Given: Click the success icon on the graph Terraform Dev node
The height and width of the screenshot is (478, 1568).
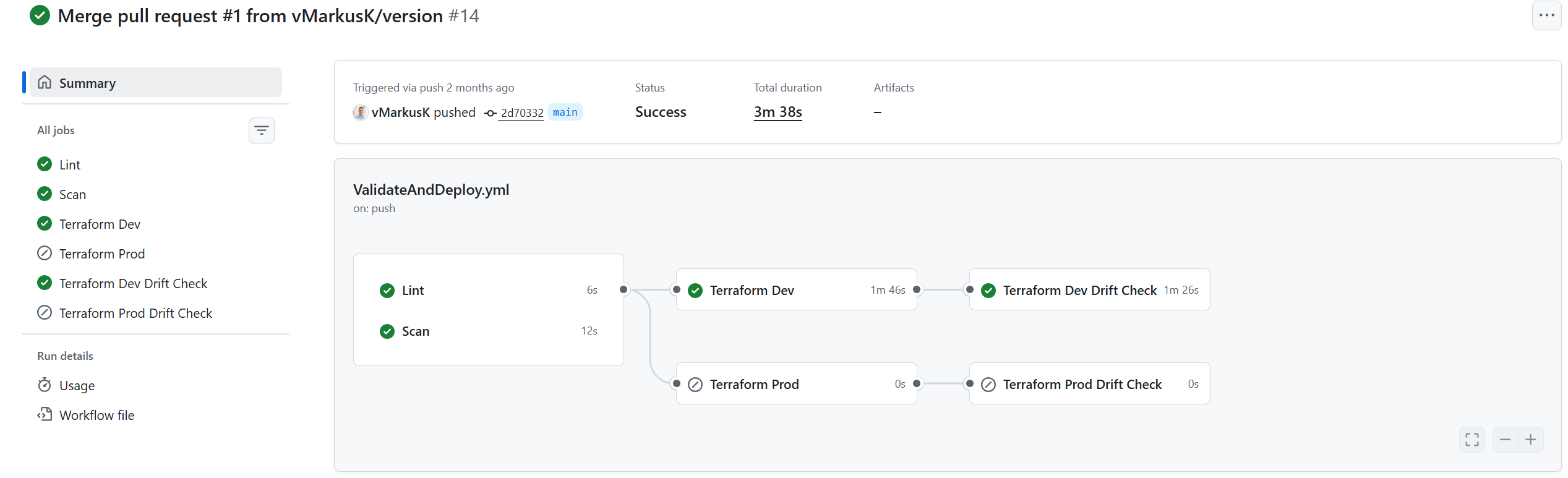Looking at the screenshot, I should pyautogui.click(x=695, y=290).
